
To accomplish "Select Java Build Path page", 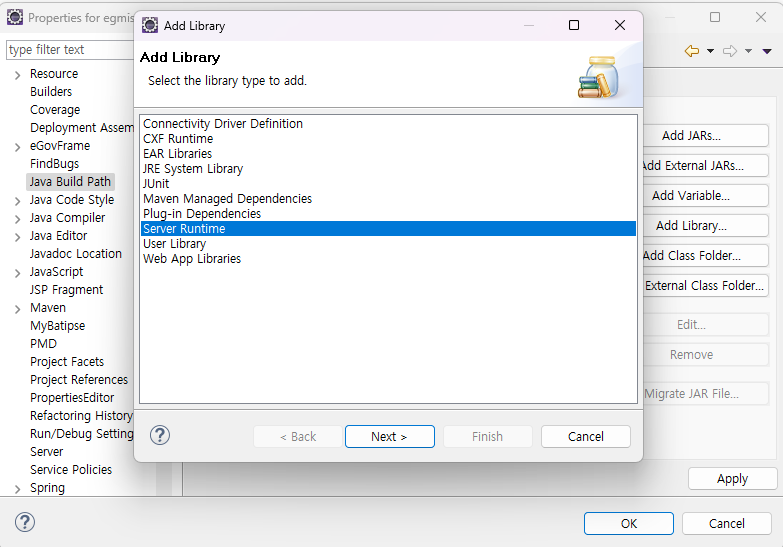I will [x=70, y=182].
